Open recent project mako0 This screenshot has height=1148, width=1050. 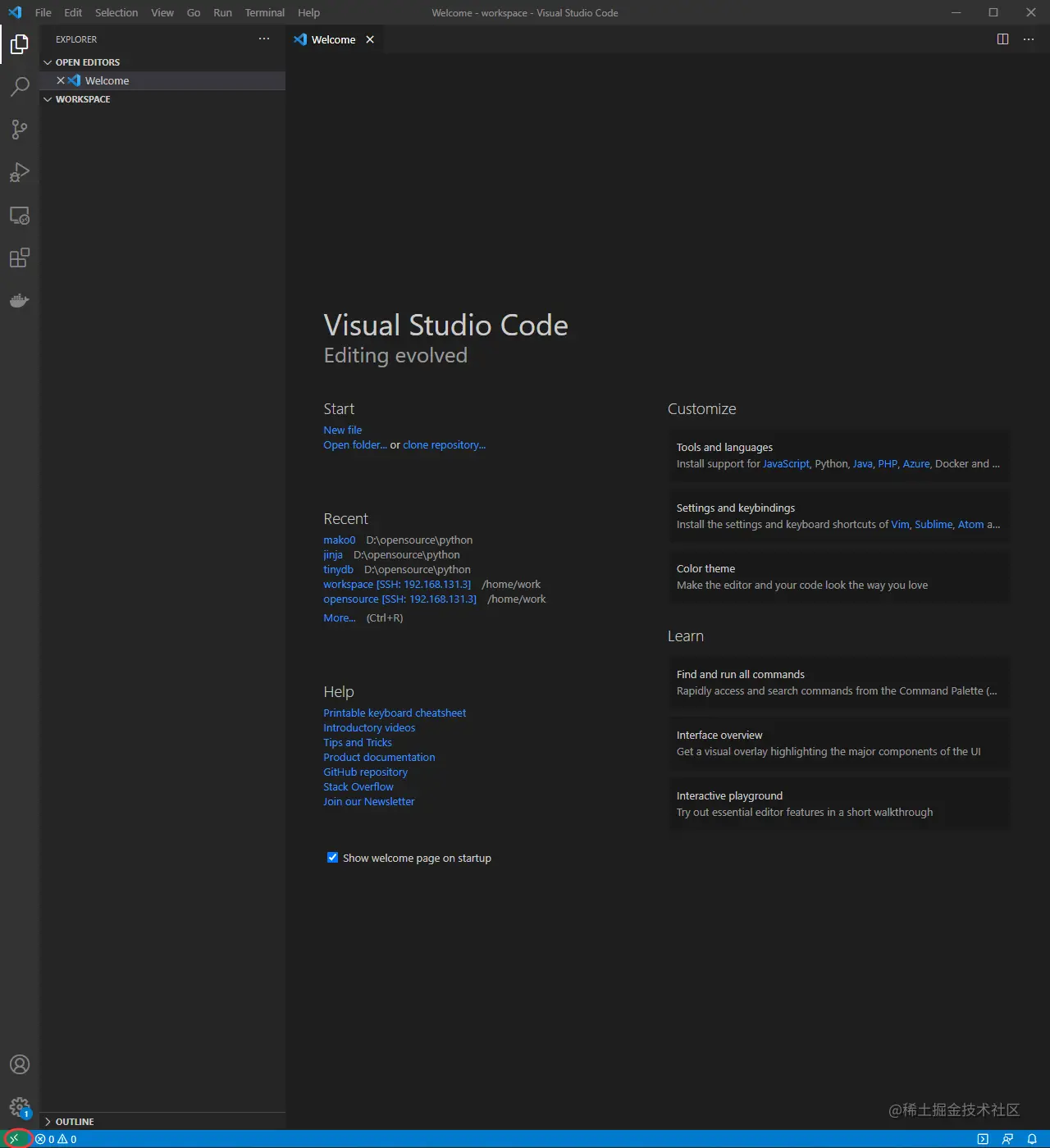pos(340,540)
